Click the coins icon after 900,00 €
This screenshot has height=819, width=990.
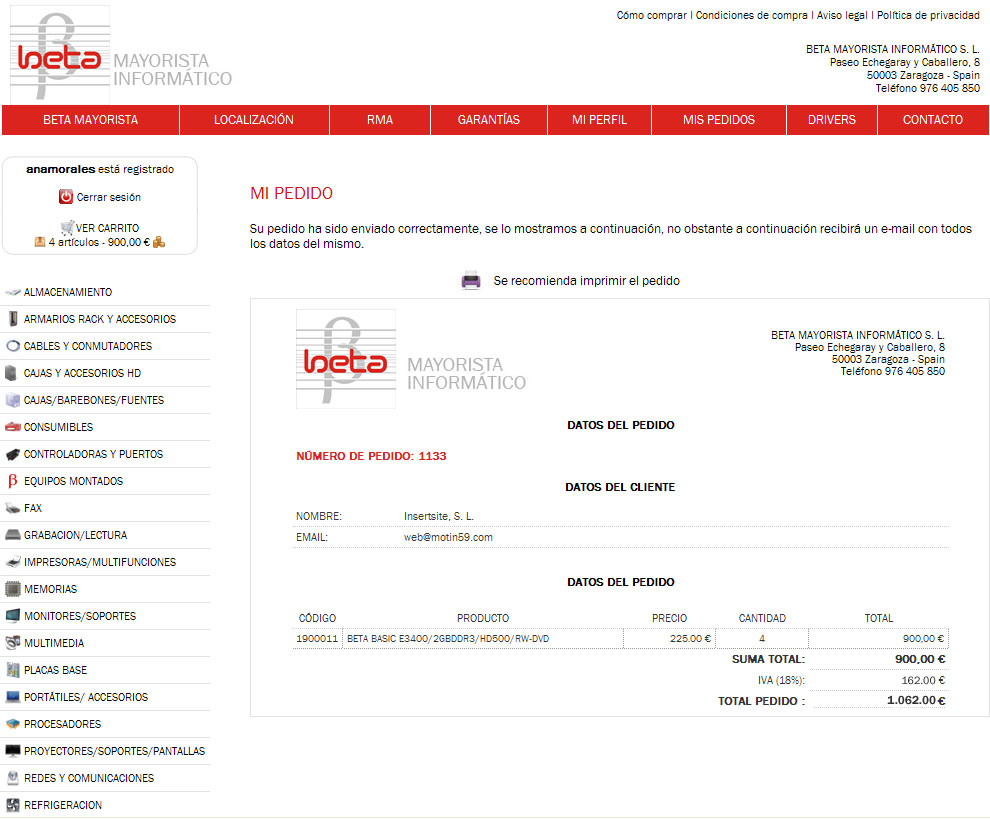(x=159, y=242)
